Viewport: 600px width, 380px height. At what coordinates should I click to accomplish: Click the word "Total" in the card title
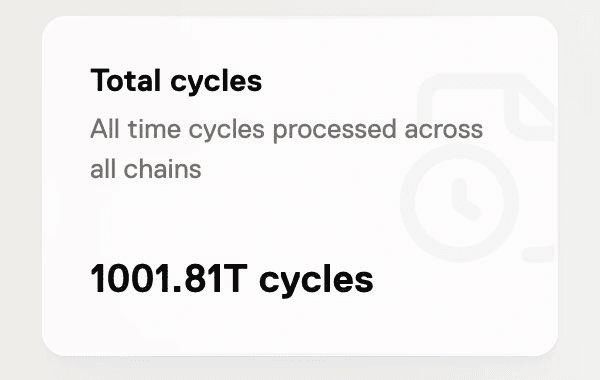point(125,80)
